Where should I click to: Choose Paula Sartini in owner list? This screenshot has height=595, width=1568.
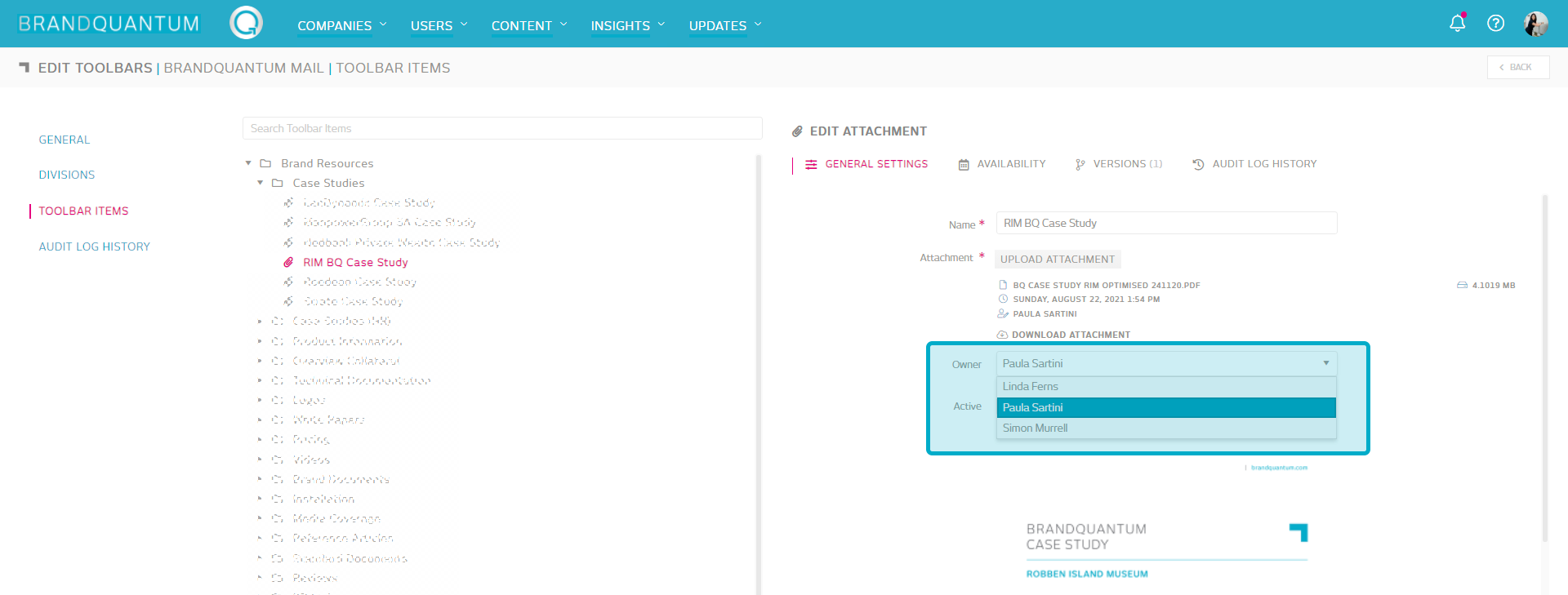(1166, 407)
